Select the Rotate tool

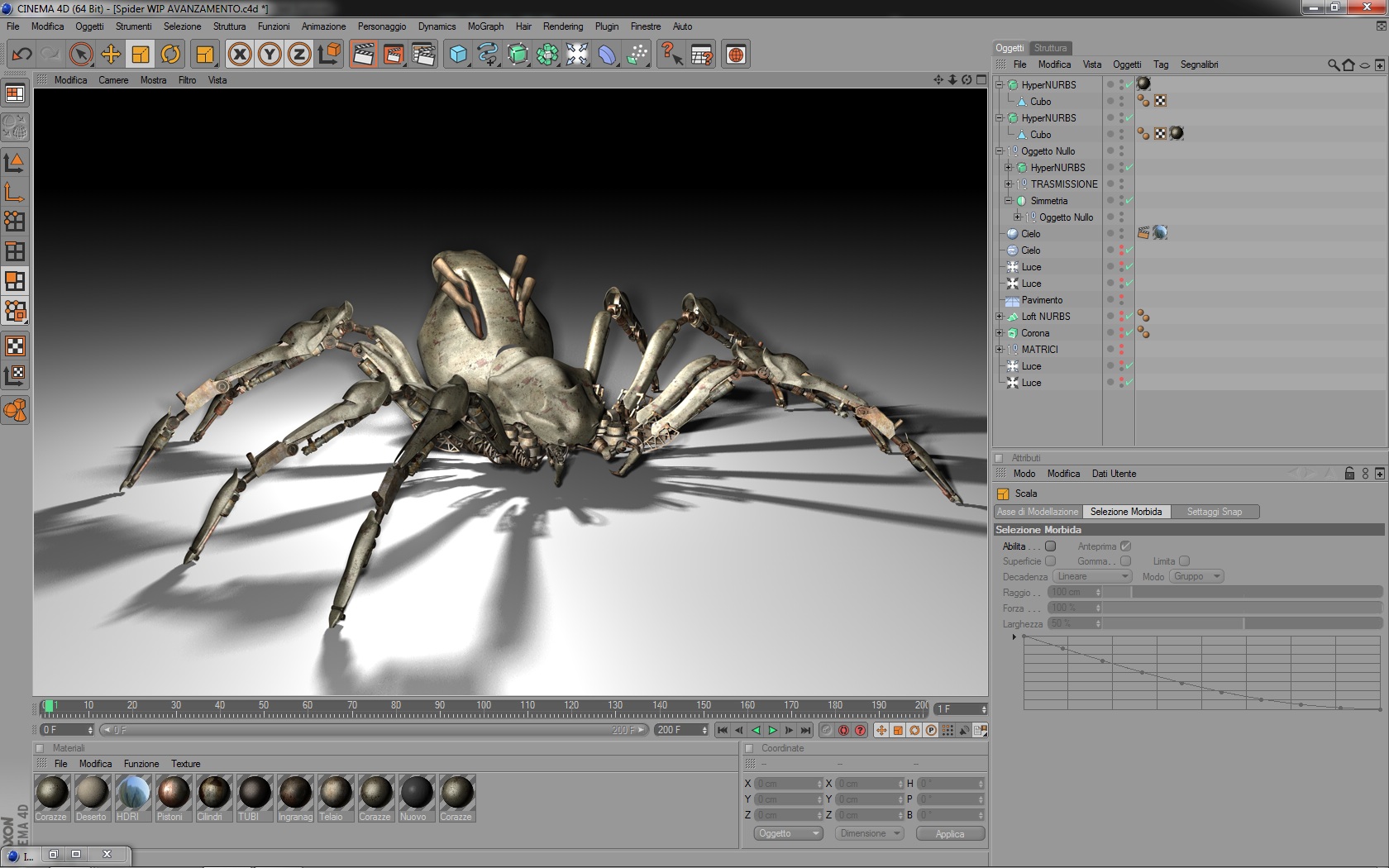coord(170,55)
